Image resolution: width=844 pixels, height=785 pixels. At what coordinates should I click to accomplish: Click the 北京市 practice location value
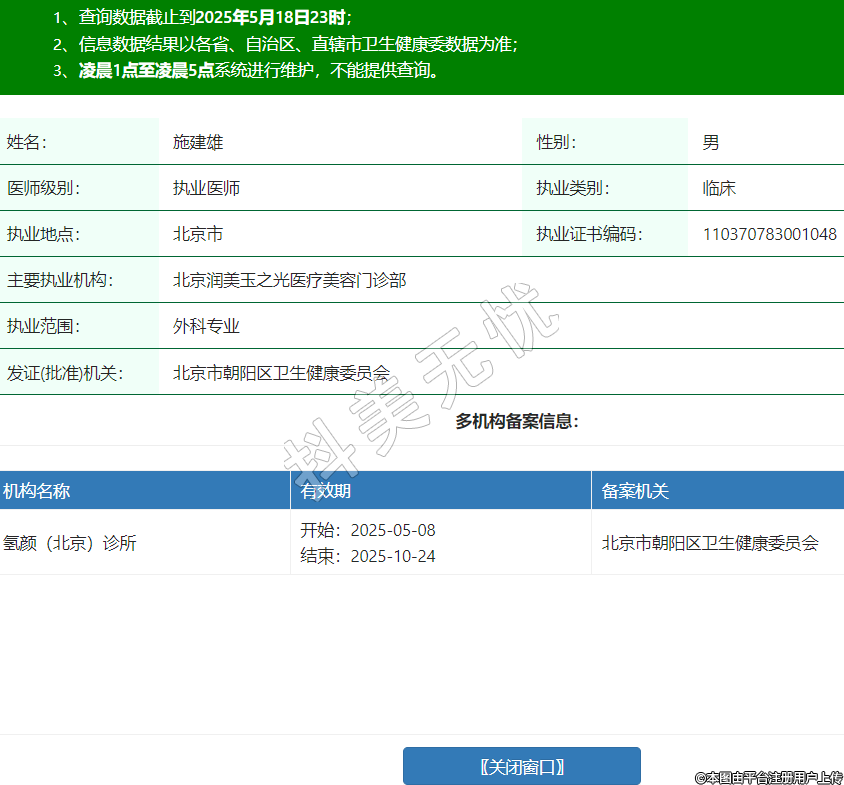(x=198, y=234)
